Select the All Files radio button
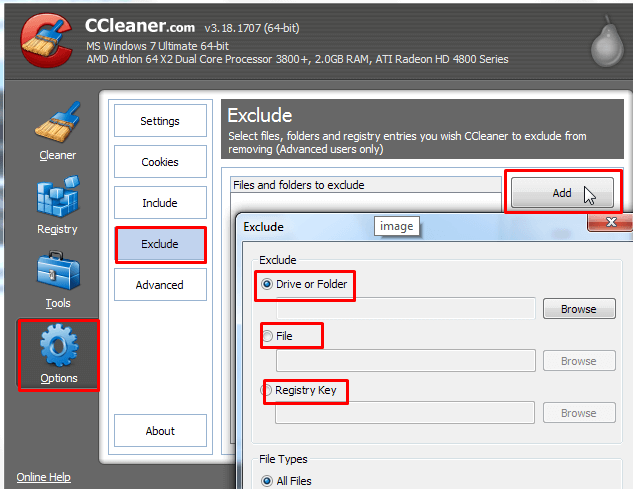 267,481
